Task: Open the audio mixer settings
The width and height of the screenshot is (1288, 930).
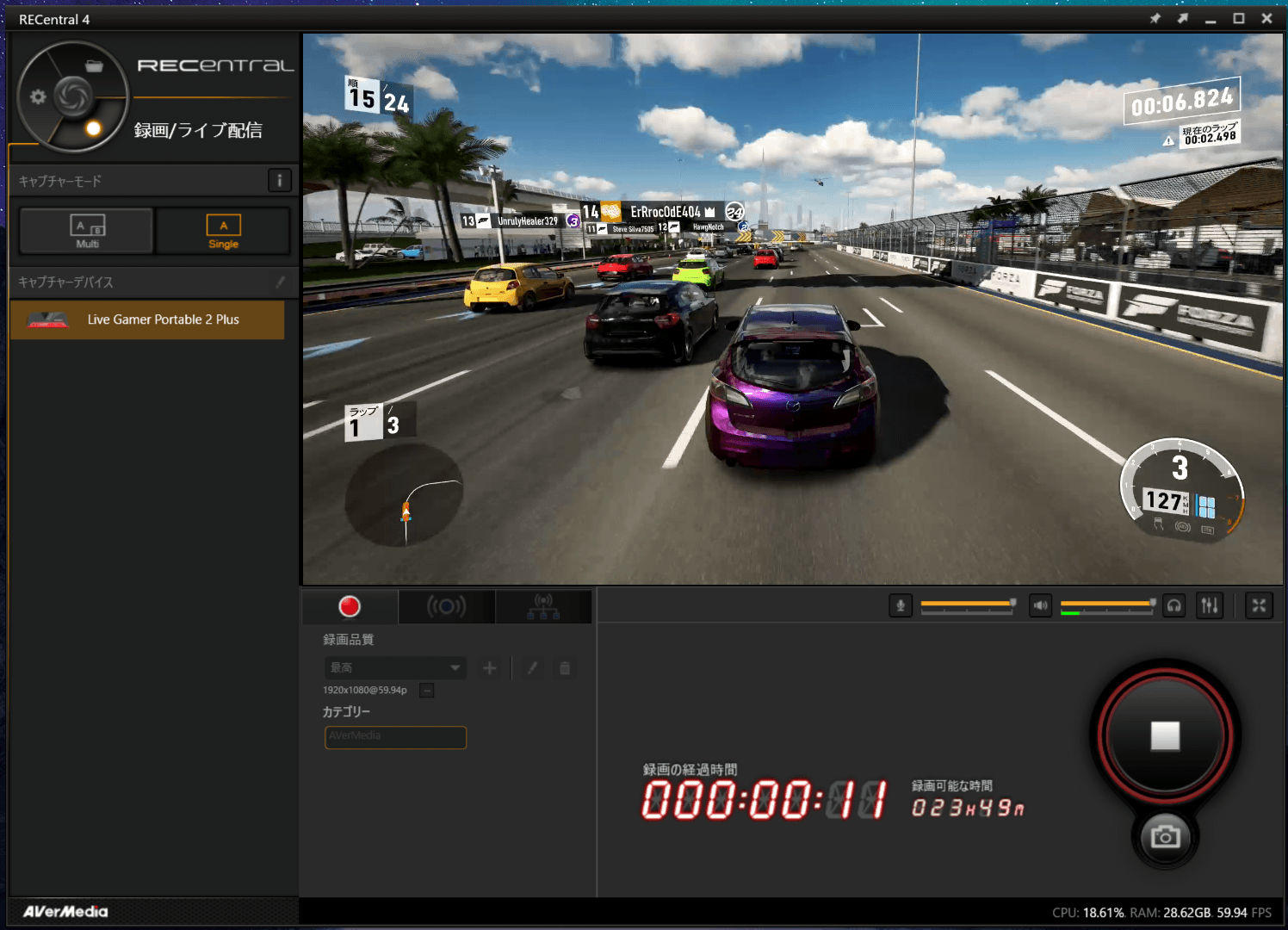Action: [1210, 605]
